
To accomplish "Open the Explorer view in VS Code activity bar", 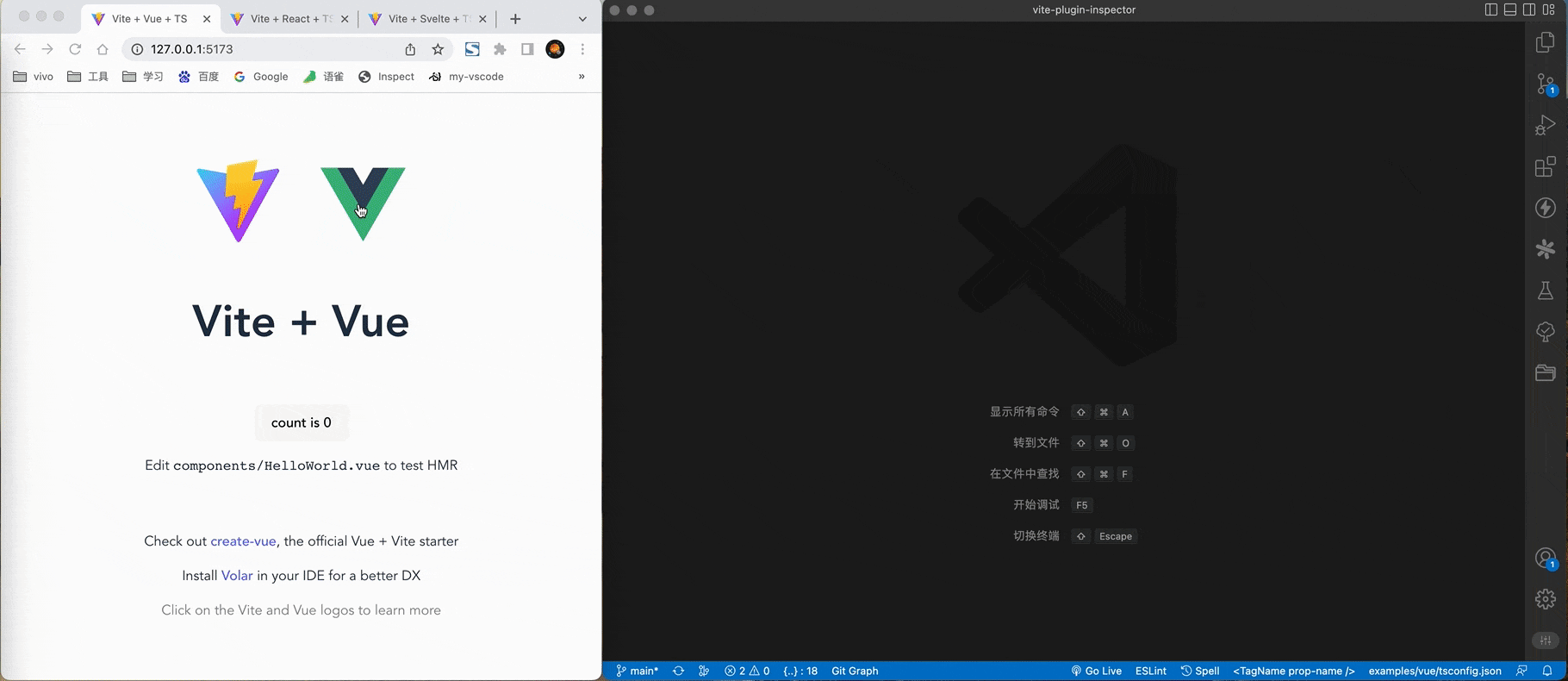I will click(x=1546, y=42).
